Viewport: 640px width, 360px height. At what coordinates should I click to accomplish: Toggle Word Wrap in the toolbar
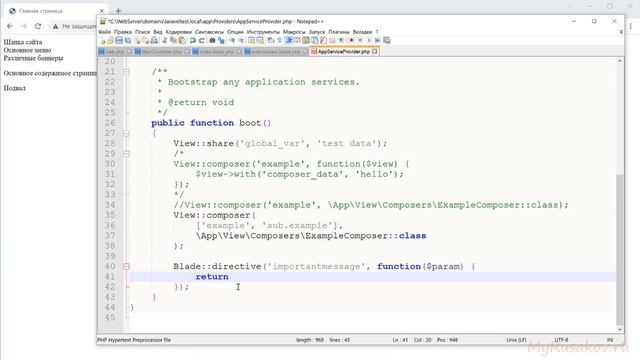pyautogui.click(x=270, y=40)
